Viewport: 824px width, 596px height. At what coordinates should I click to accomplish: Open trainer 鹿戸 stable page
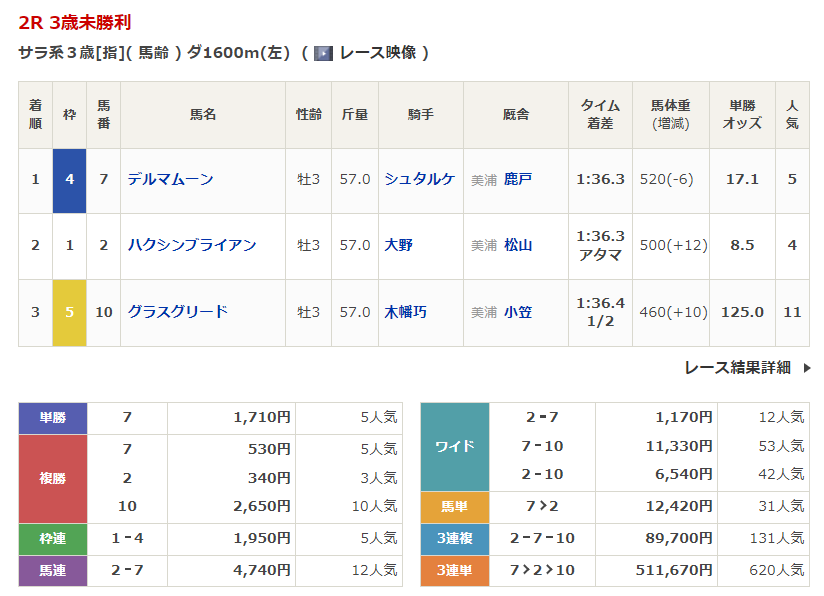click(x=517, y=179)
